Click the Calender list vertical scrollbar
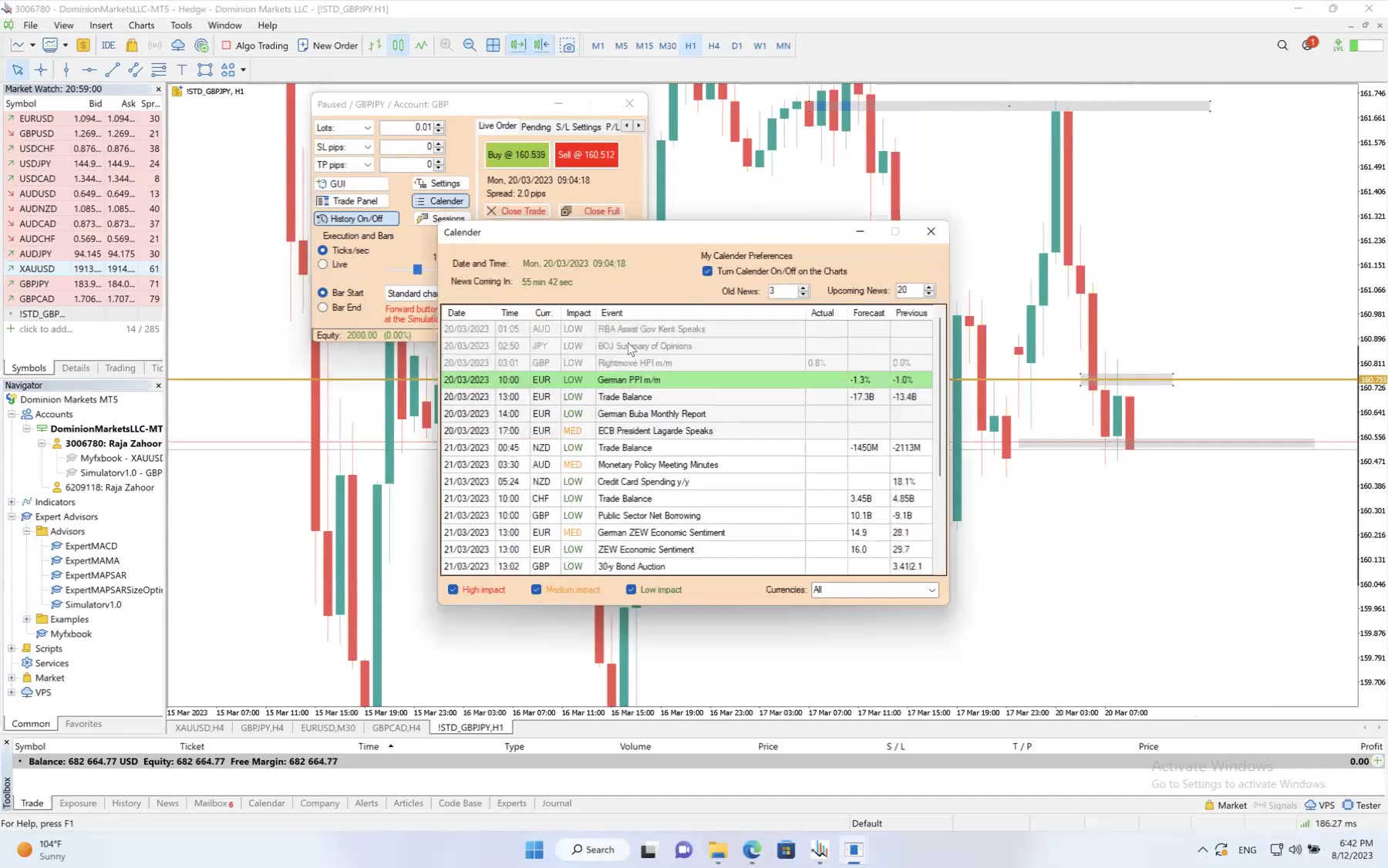Screen dimensions: 1388x868 point(940,398)
